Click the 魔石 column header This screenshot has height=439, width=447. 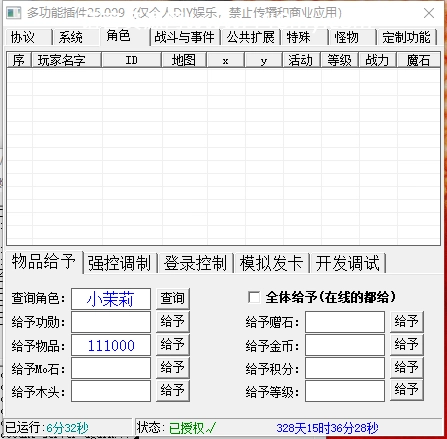point(419,61)
